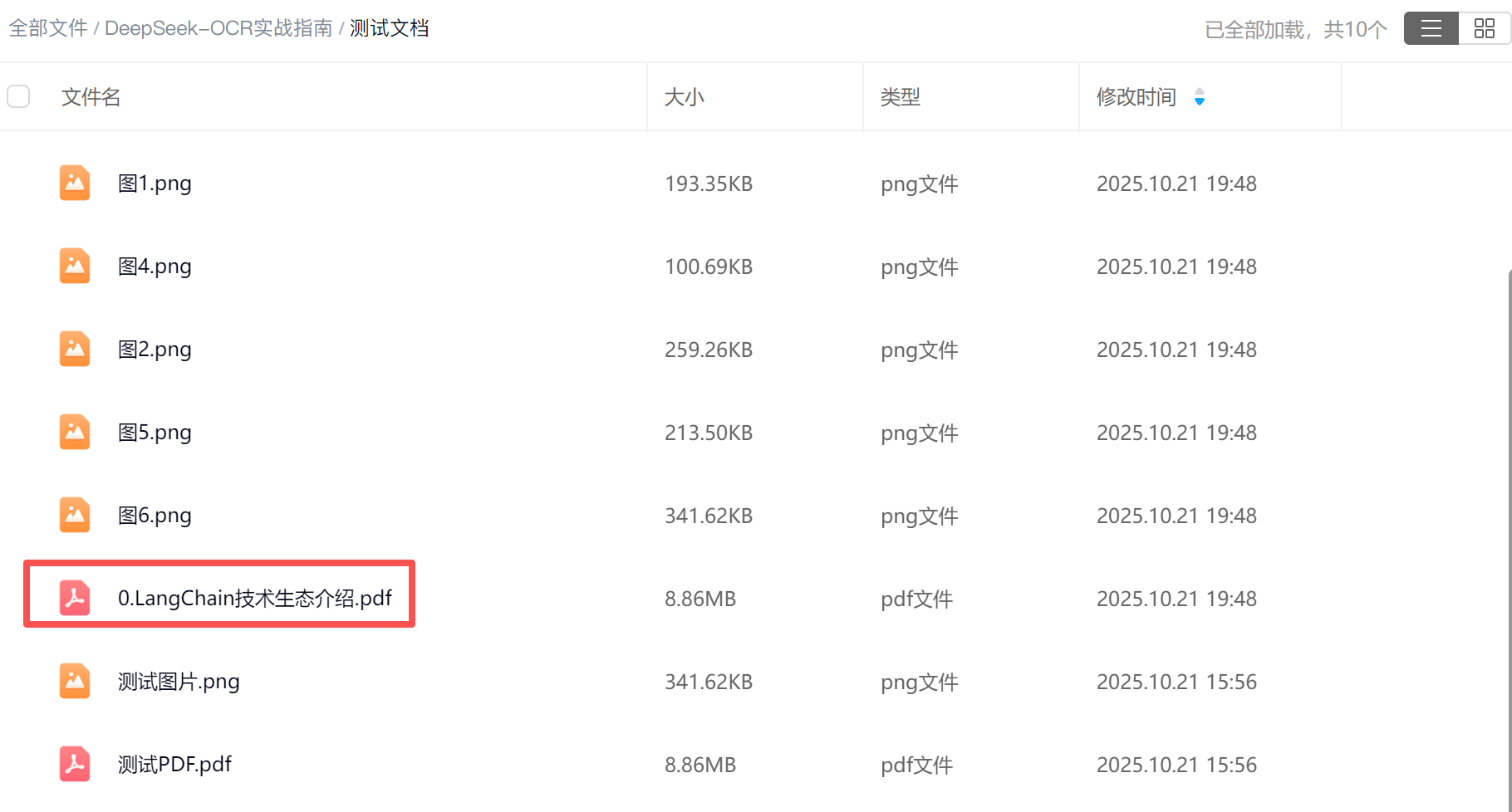Click 341.62KB size of 测试图片.png

[709, 682]
